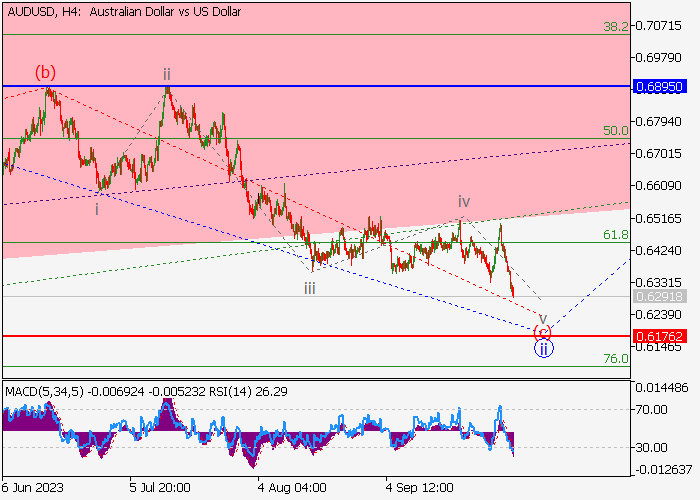Select the red 0.61762 price label
Viewport: 700px width, 500px height.
659,336
